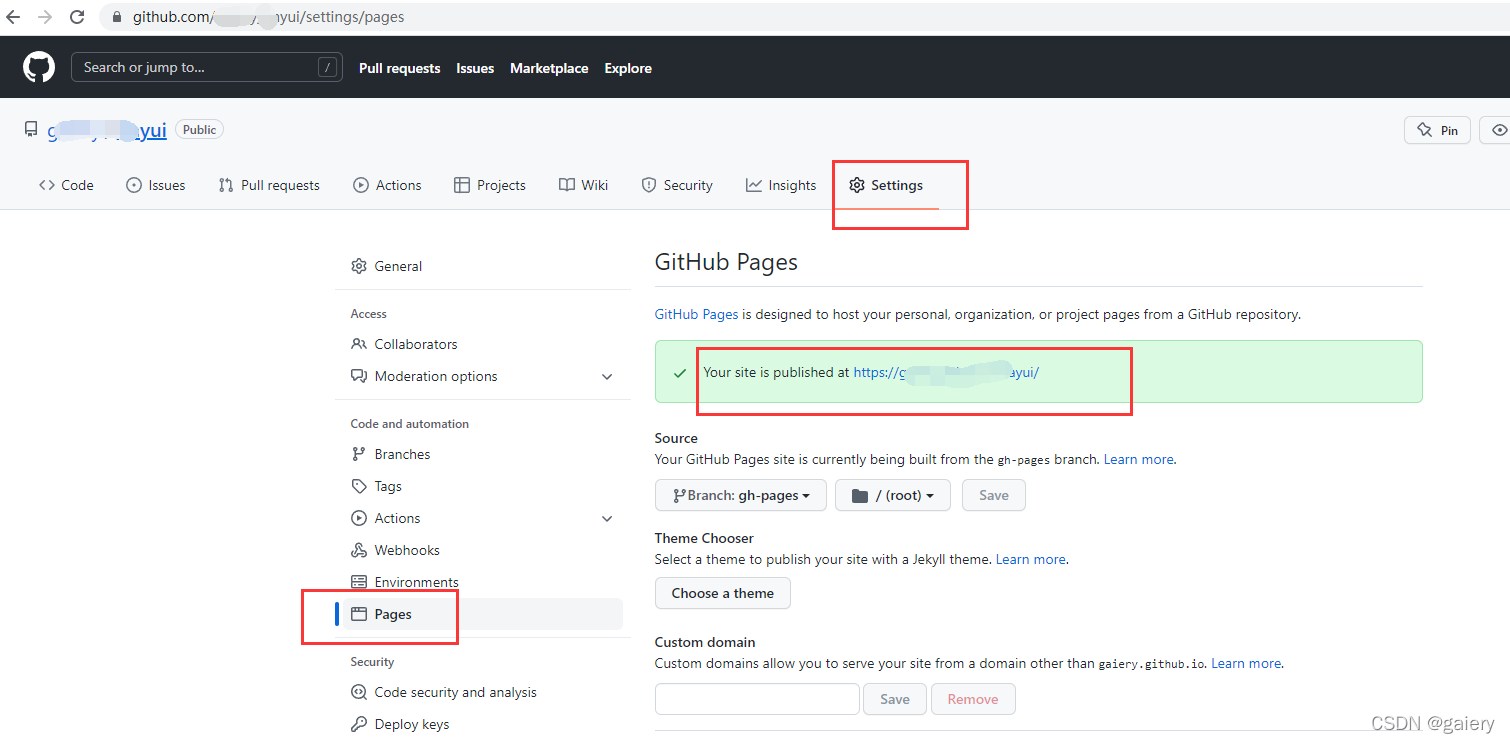The height and width of the screenshot is (743, 1510).
Task: Click the slash shortcut icon in the search box
Action: 327,67
